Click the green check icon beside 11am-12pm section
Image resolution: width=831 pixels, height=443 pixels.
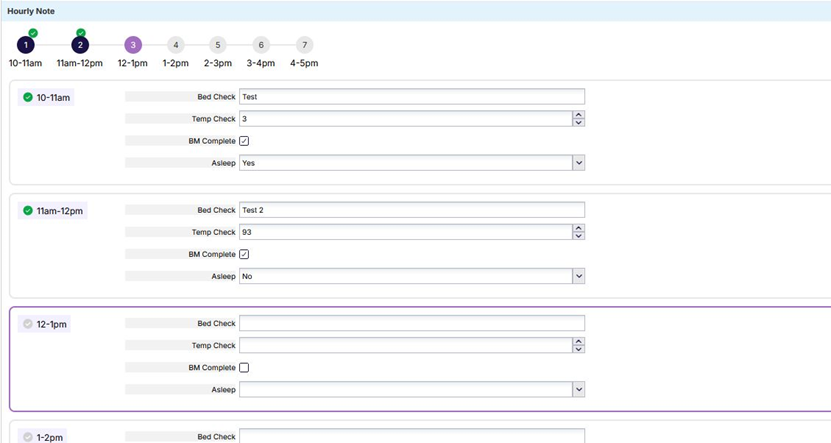pyautogui.click(x=28, y=210)
